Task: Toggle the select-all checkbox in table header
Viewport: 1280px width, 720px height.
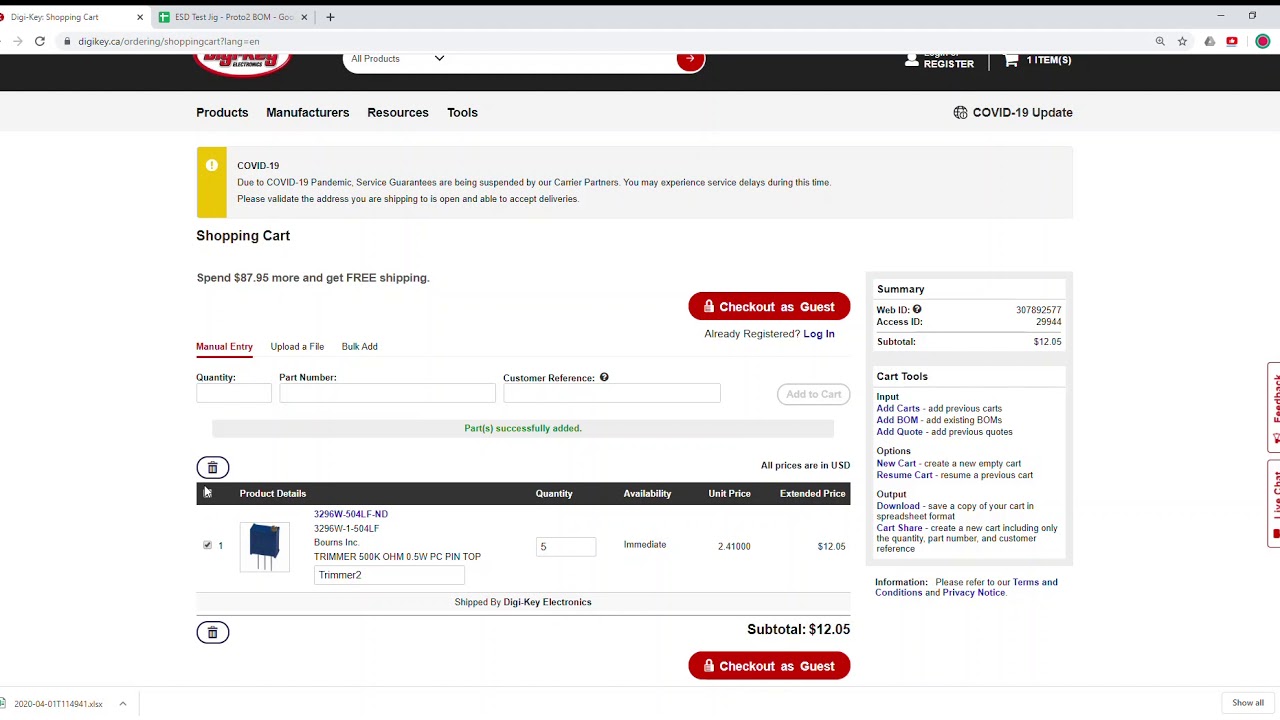Action: tap(207, 493)
